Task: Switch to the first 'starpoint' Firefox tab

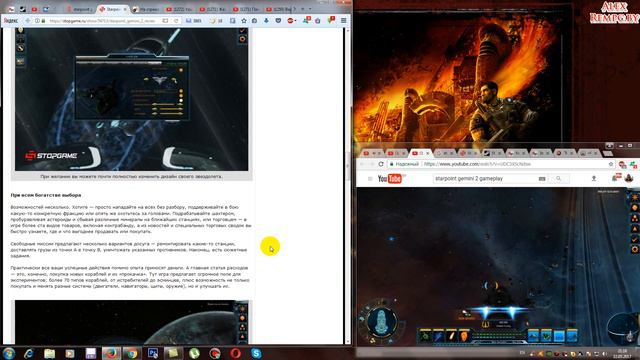Action: click(x=80, y=9)
